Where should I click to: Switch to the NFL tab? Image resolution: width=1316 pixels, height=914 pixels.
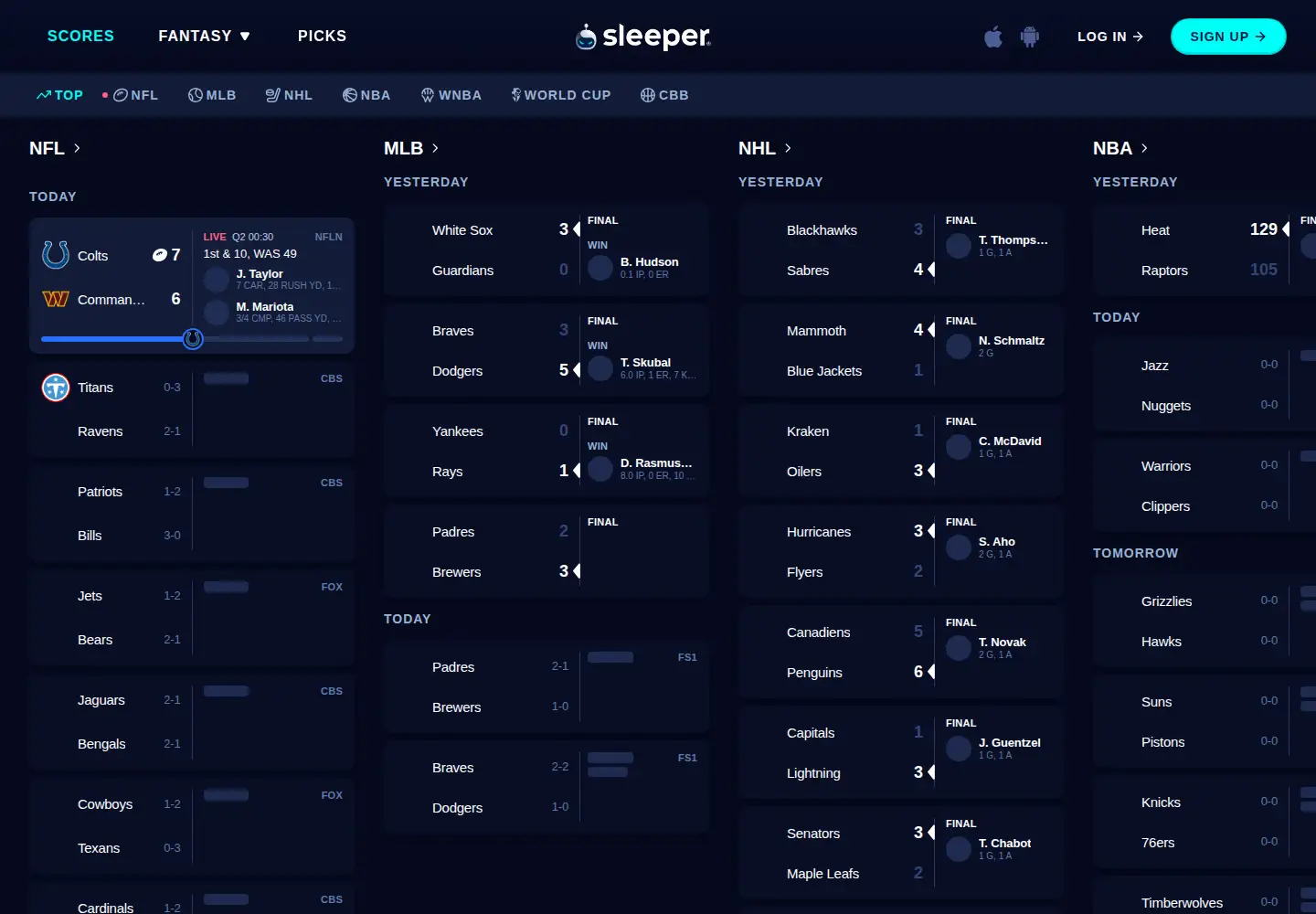[135, 95]
